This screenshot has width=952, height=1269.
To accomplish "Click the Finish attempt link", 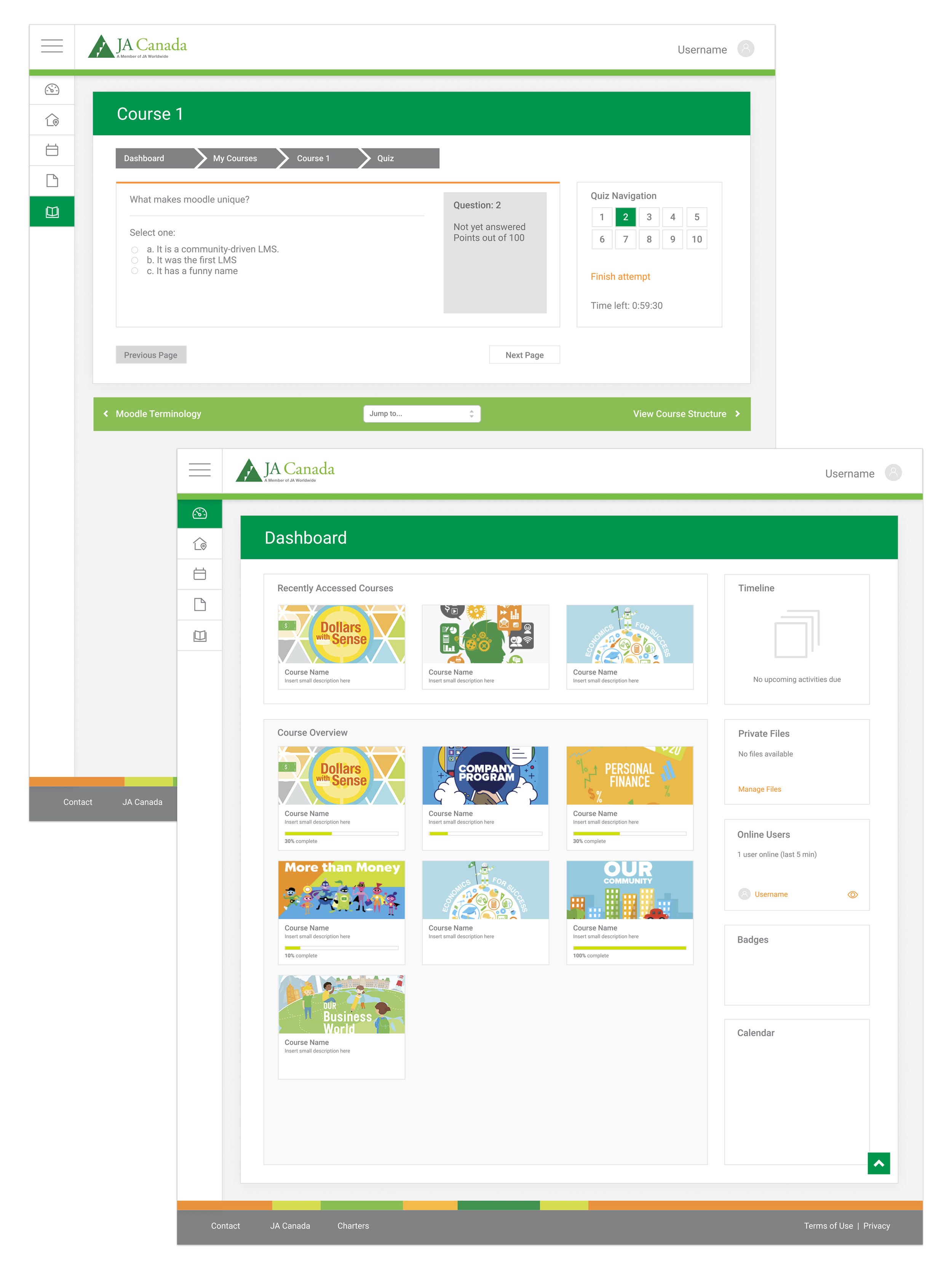I will [x=620, y=276].
